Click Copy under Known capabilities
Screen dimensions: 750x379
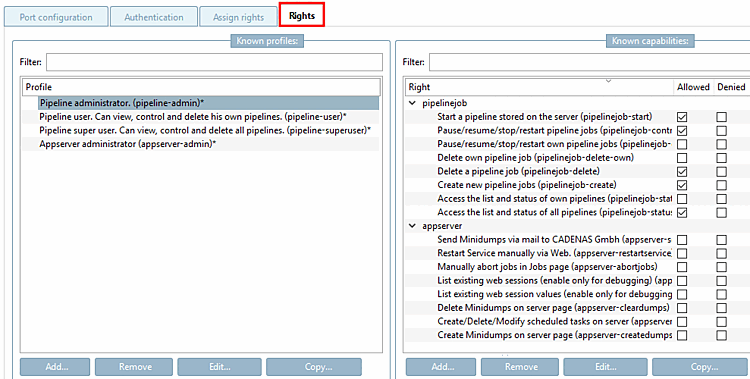(700, 367)
